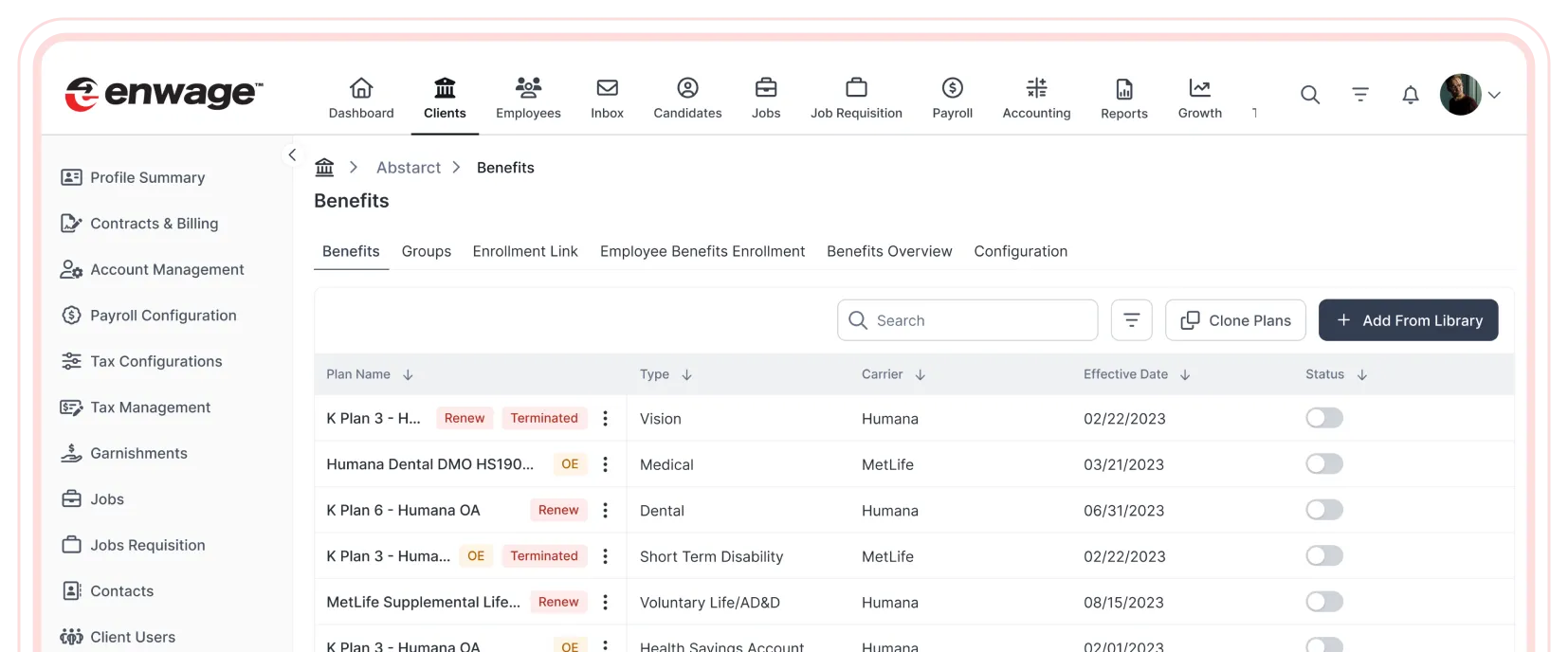
Task: Open the Growth chart icon
Action: click(x=1200, y=88)
